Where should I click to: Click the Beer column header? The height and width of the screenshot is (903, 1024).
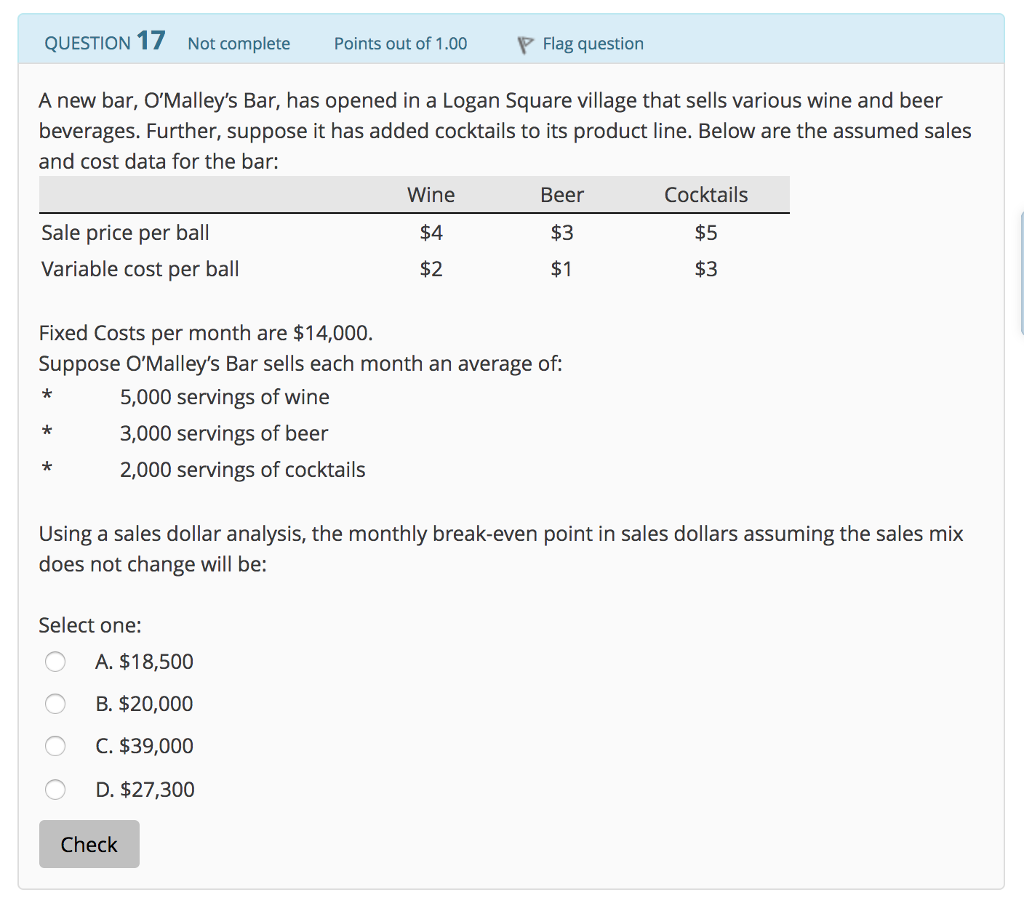coord(562,195)
